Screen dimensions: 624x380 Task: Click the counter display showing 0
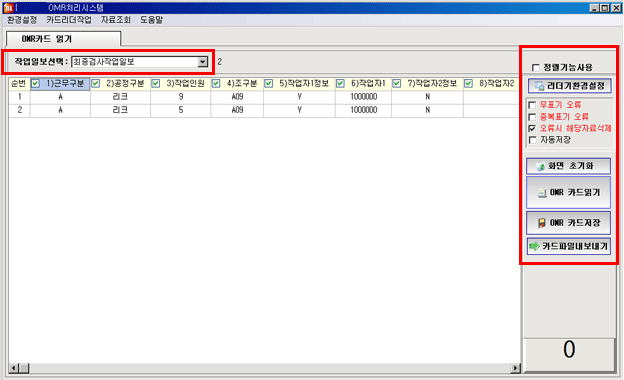click(x=569, y=354)
